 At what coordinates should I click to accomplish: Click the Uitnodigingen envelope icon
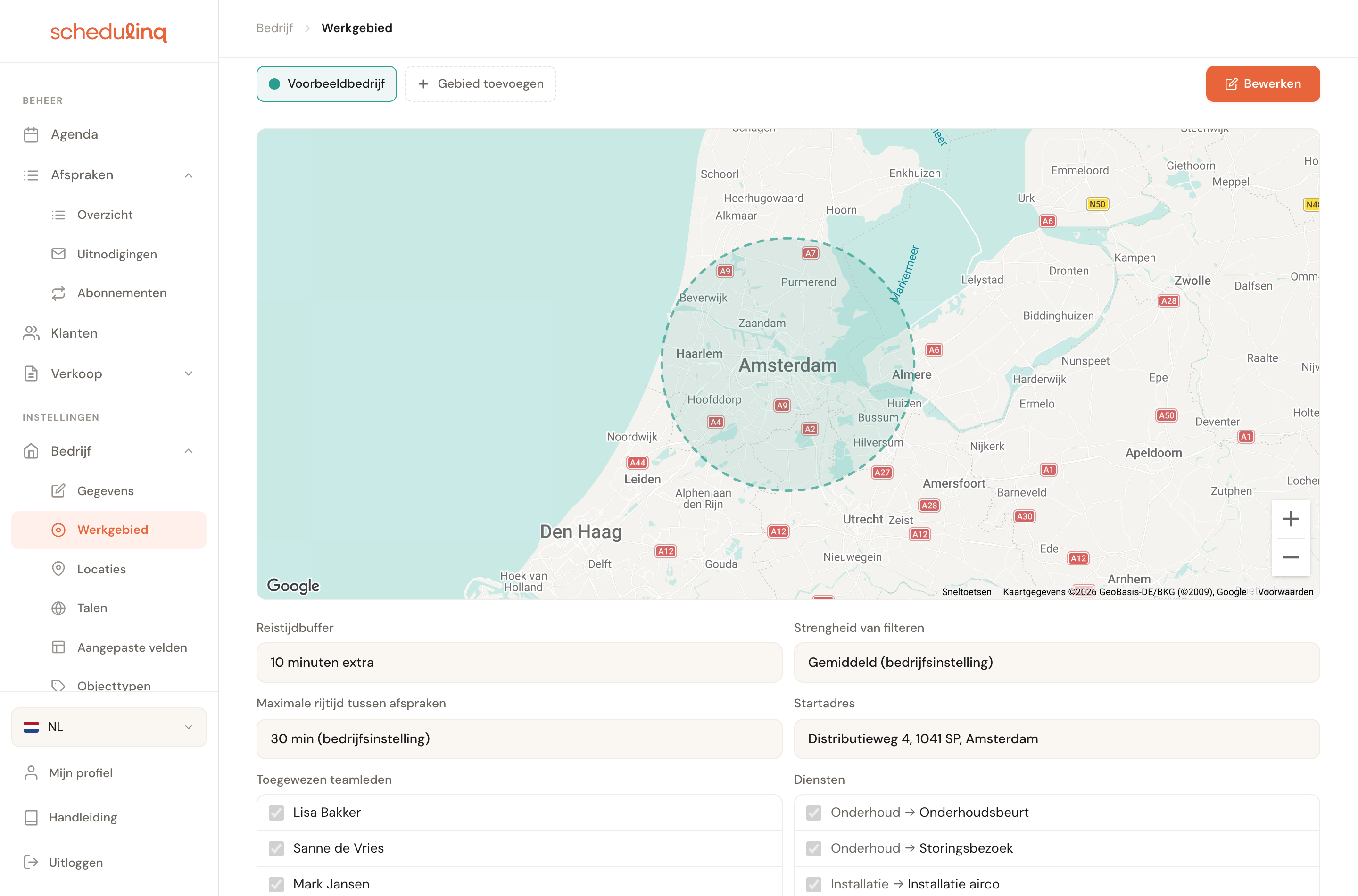pos(58,254)
